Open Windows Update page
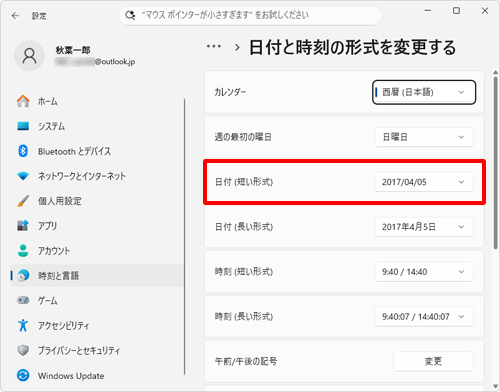The height and width of the screenshot is (392, 500). pos(97,376)
